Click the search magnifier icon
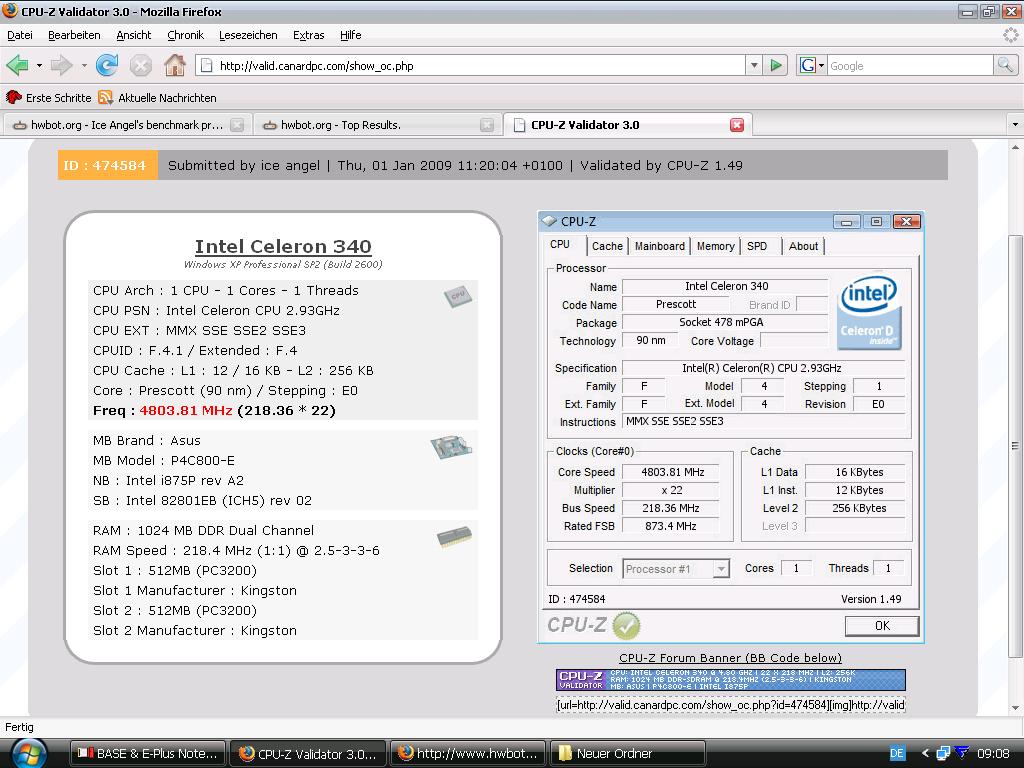 [x=1005, y=65]
